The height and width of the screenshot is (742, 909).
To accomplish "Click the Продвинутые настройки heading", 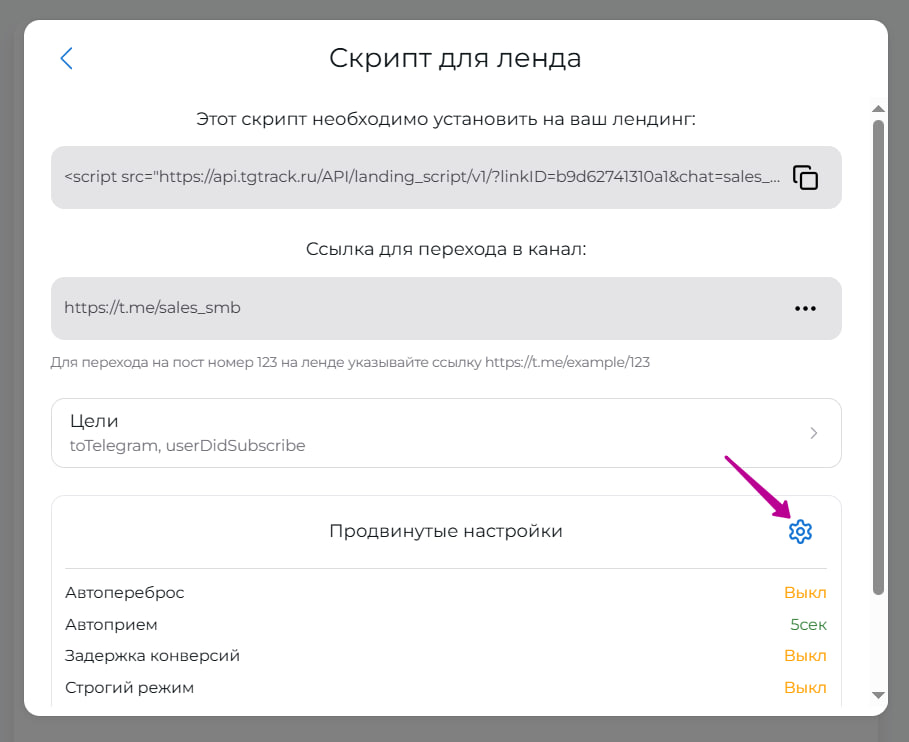I will coord(446,531).
